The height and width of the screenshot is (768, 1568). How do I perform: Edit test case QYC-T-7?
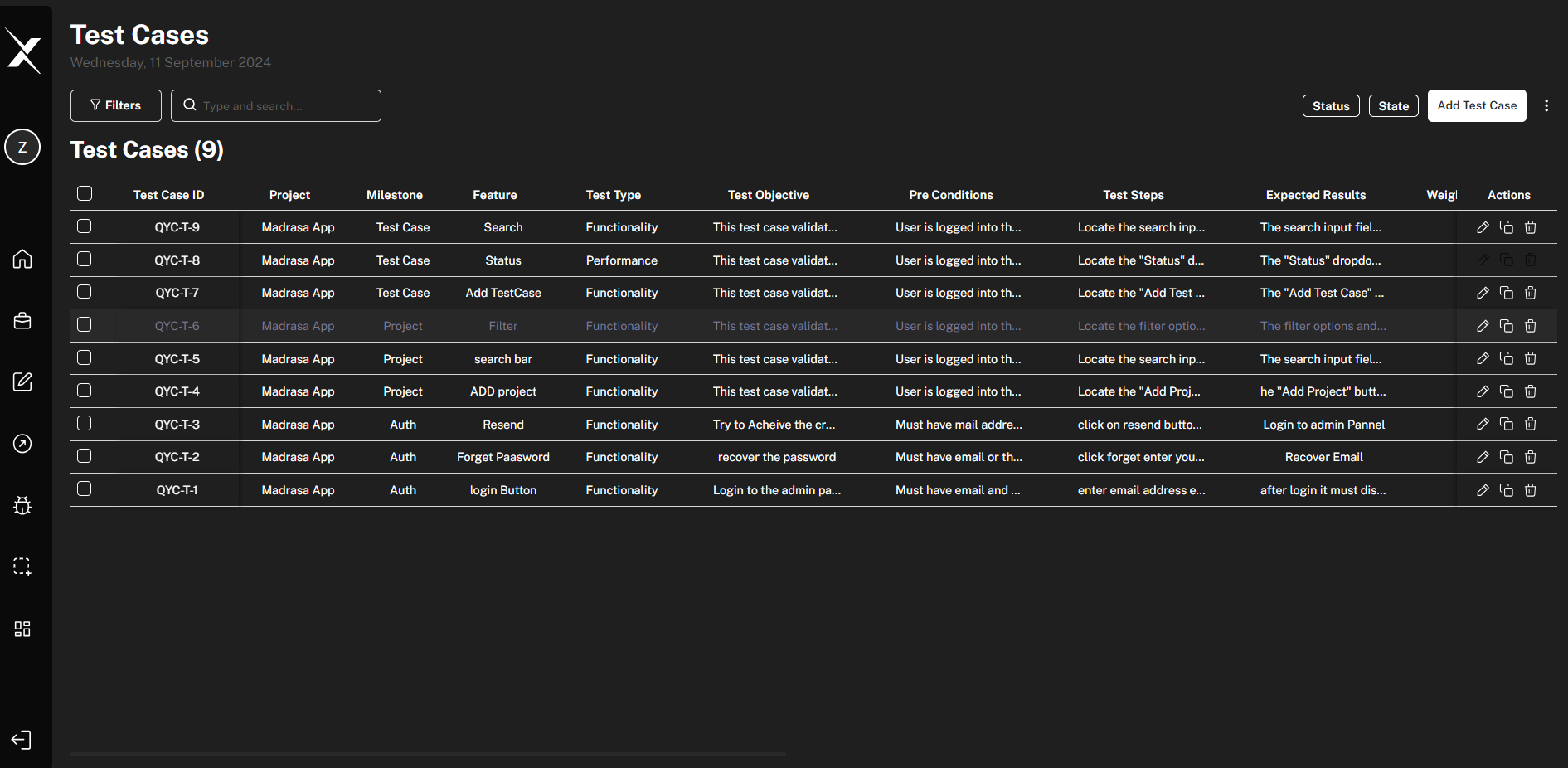point(1483,293)
